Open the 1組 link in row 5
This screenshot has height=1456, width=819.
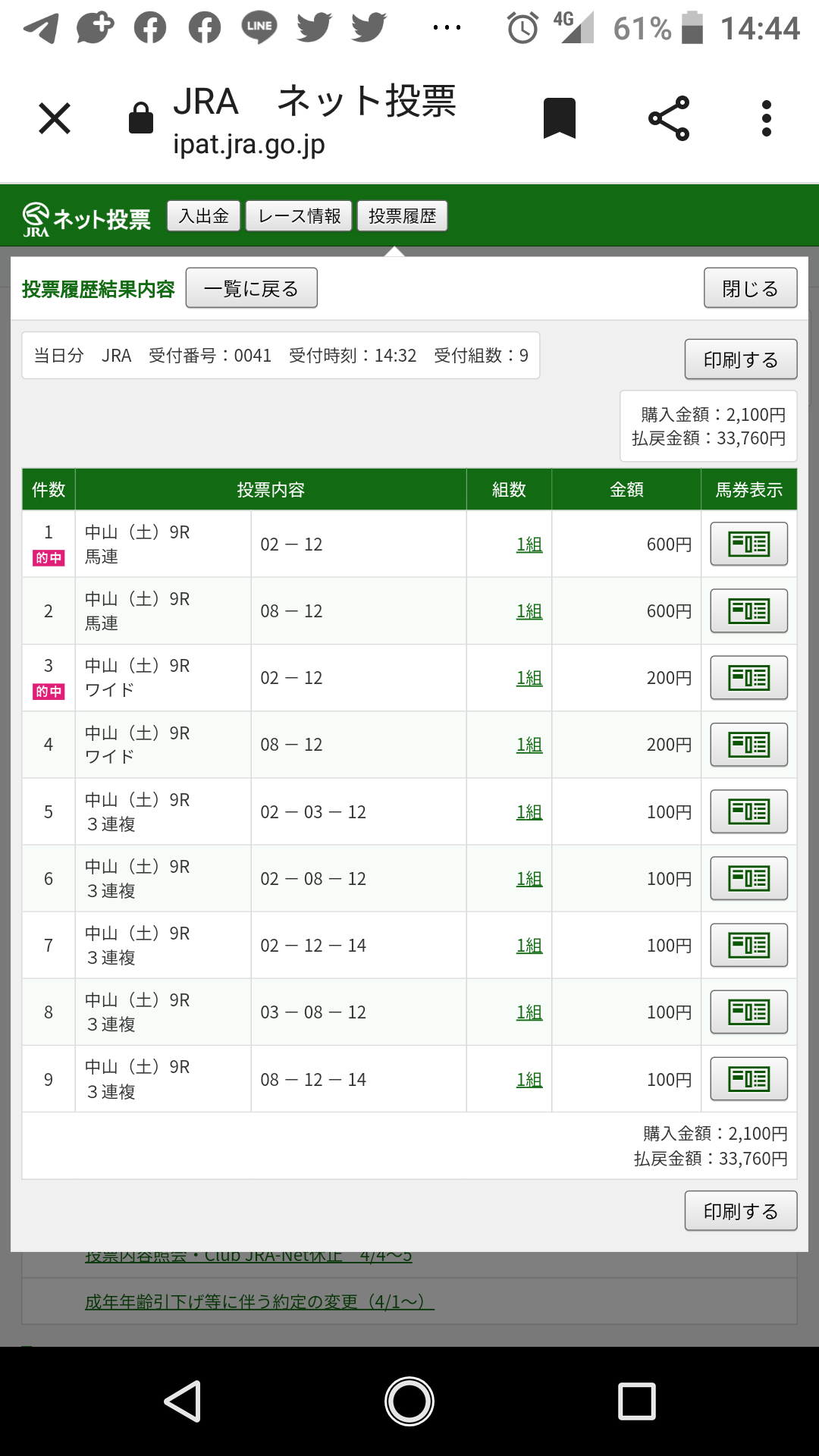529,812
